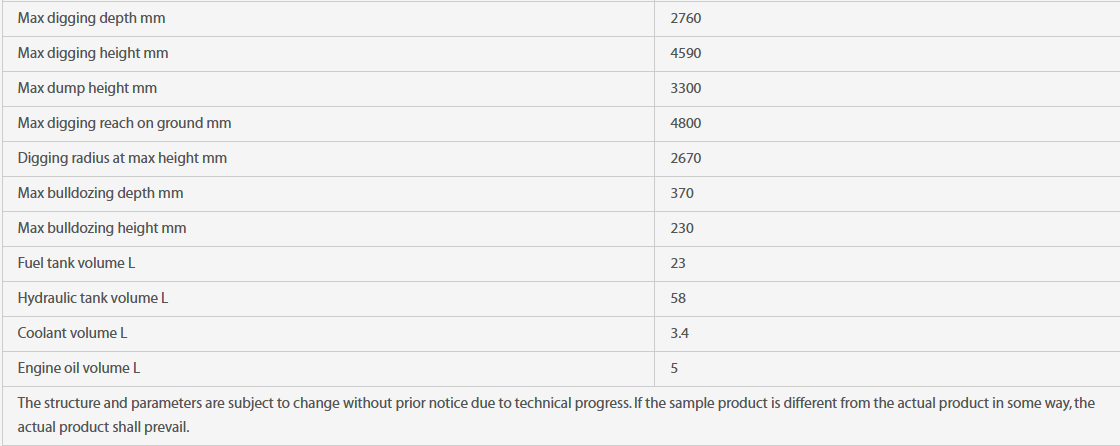Click the Max digging height mm row

[x=560, y=54]
